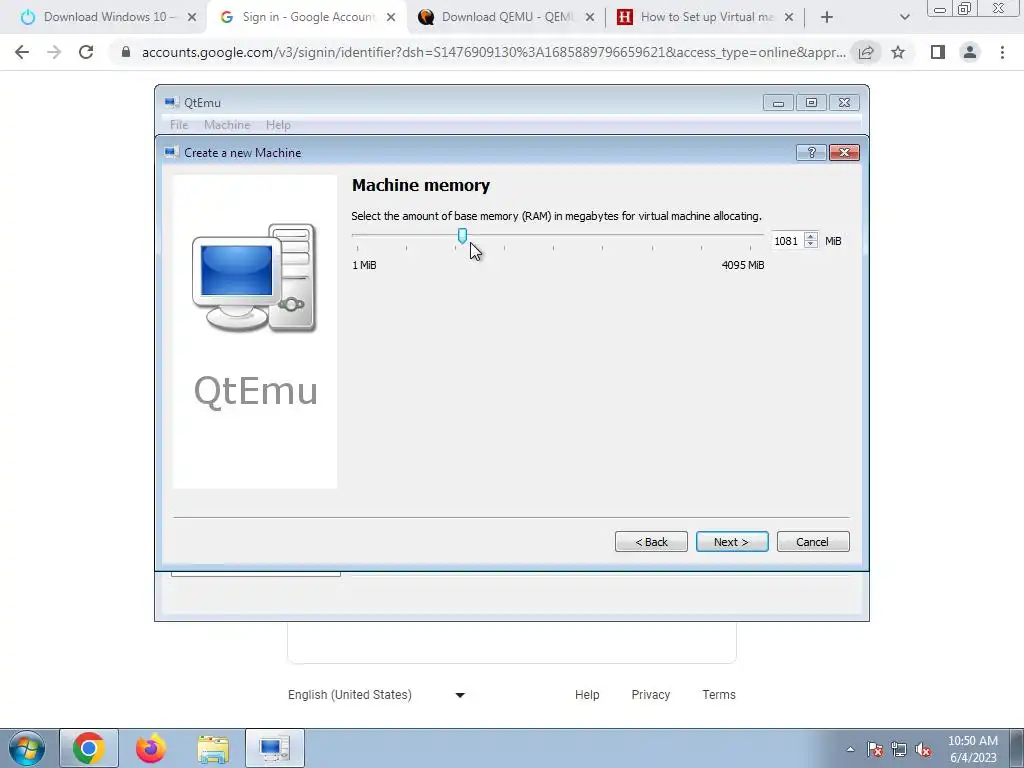This screenshot has height=768, width=1024.
Task: Close the How to Set up Virtual tab
Action: [789, 18]
